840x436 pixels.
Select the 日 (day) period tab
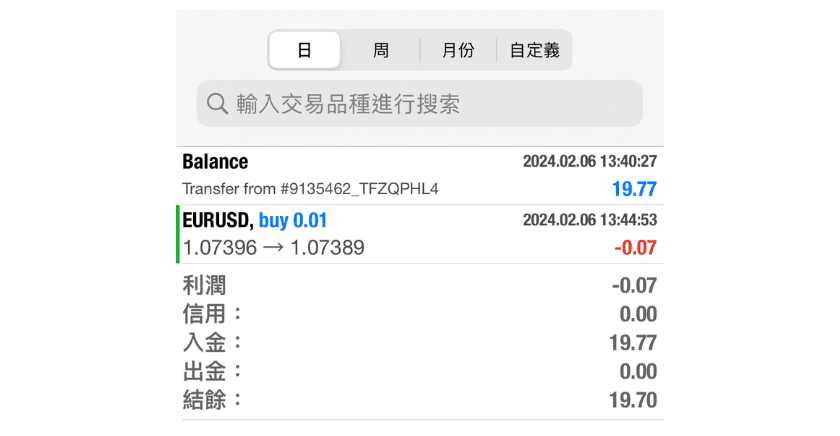pyautogui.click(x=305, y=50)
